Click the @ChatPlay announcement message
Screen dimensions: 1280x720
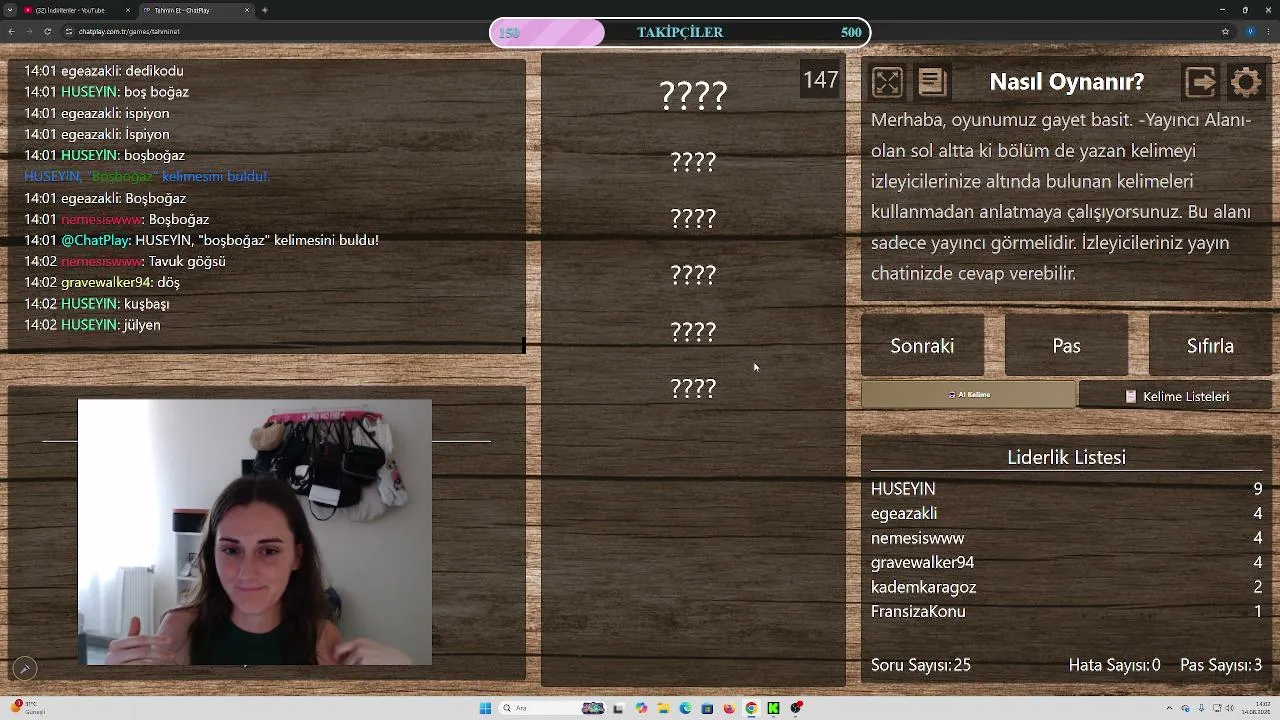coord(201,240)
